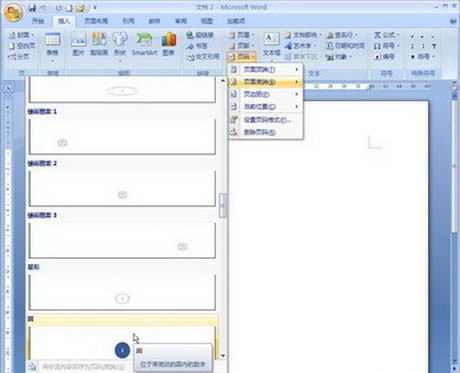Insert 日期和时间 date and time
The height and width of the screenshot is (373, 460).
pyautogui.click(x=345, y=46)
